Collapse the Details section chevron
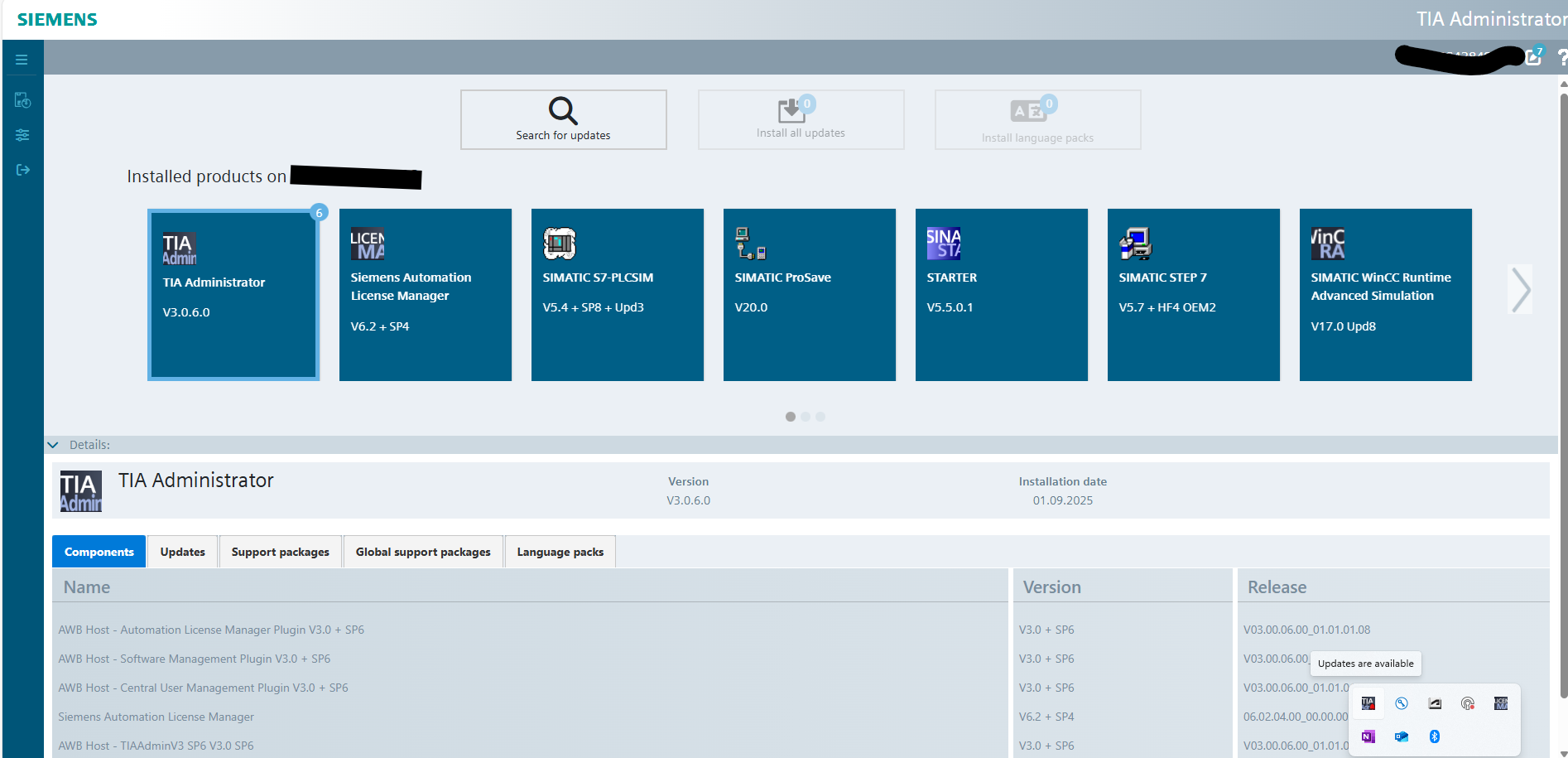Viewport: 1568px width, 758px height. [x=53, y=445]
